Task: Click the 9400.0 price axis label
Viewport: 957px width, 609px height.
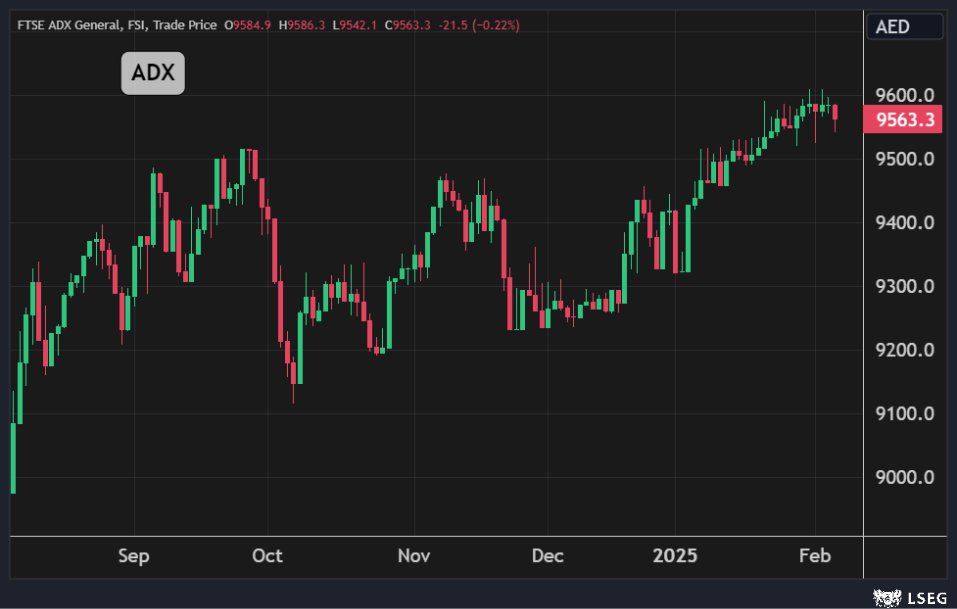Action: pos(905,223)
